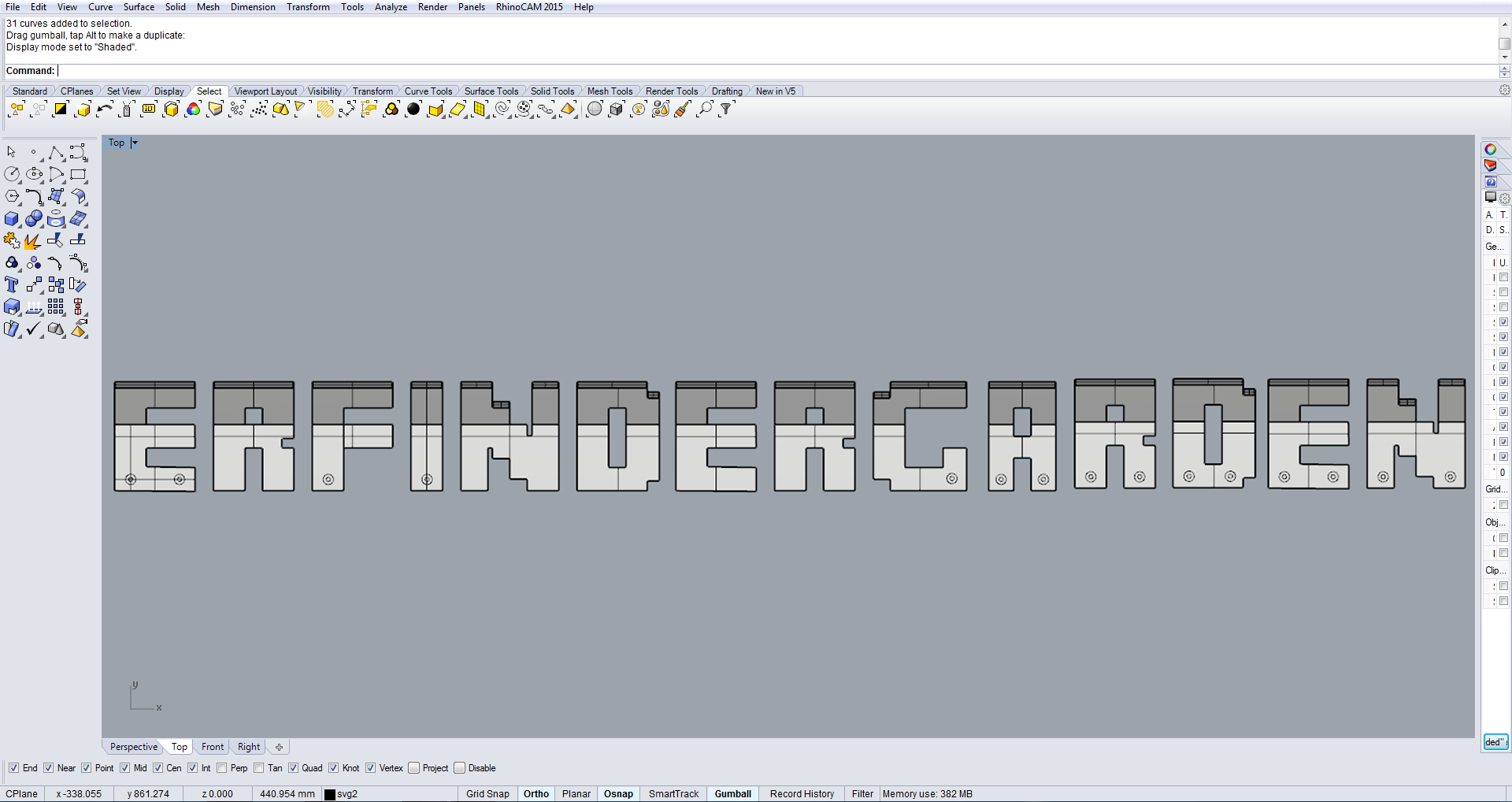
Task: Click the Ungroup icon
Action: pos(34,262)
